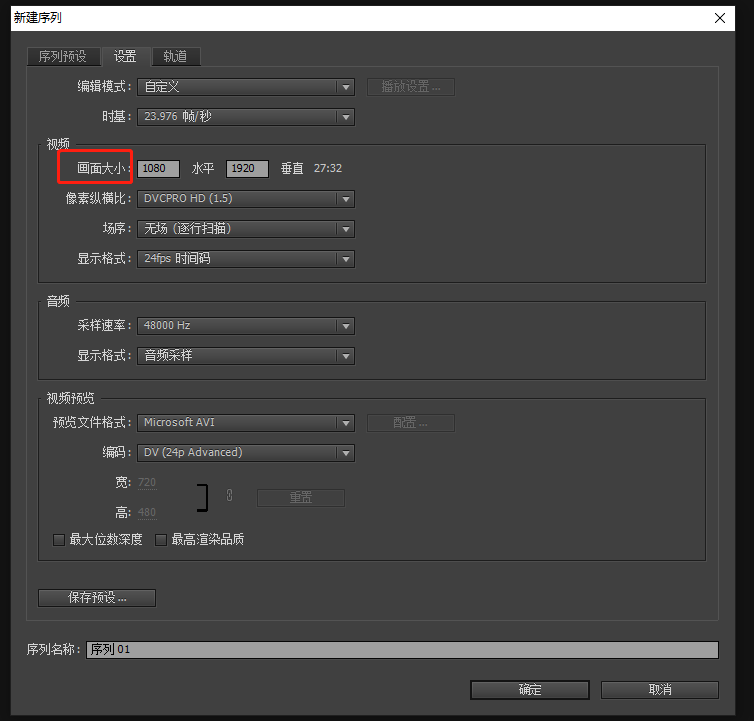The height and width of the screenshot is (721, 754).
Task: Switch to the 序列预设 tab
Action: point(63,57)
